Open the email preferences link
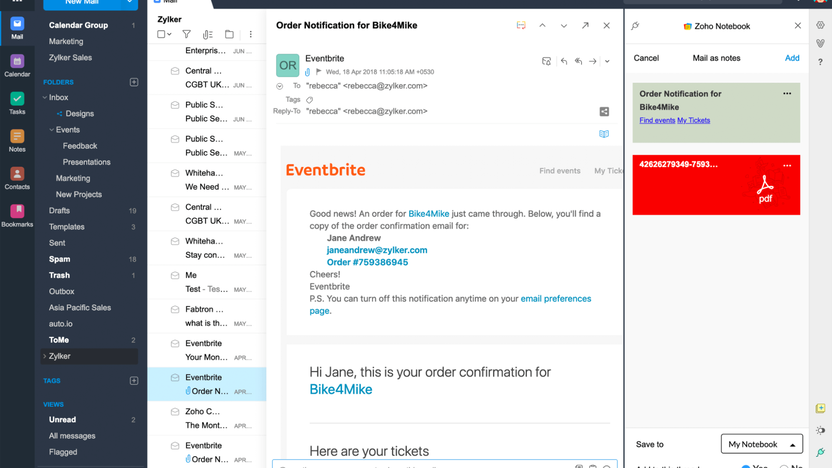The height and width of the screenshot is (468, 832). click(x=556, y=299)
